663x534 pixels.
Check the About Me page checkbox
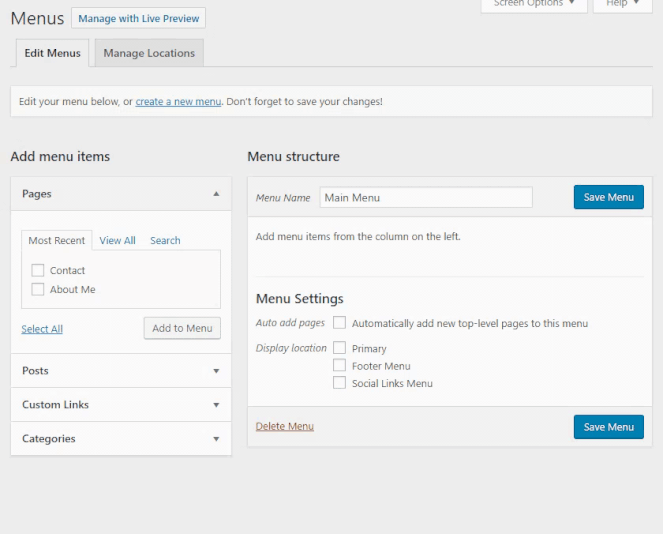[38, 289]
